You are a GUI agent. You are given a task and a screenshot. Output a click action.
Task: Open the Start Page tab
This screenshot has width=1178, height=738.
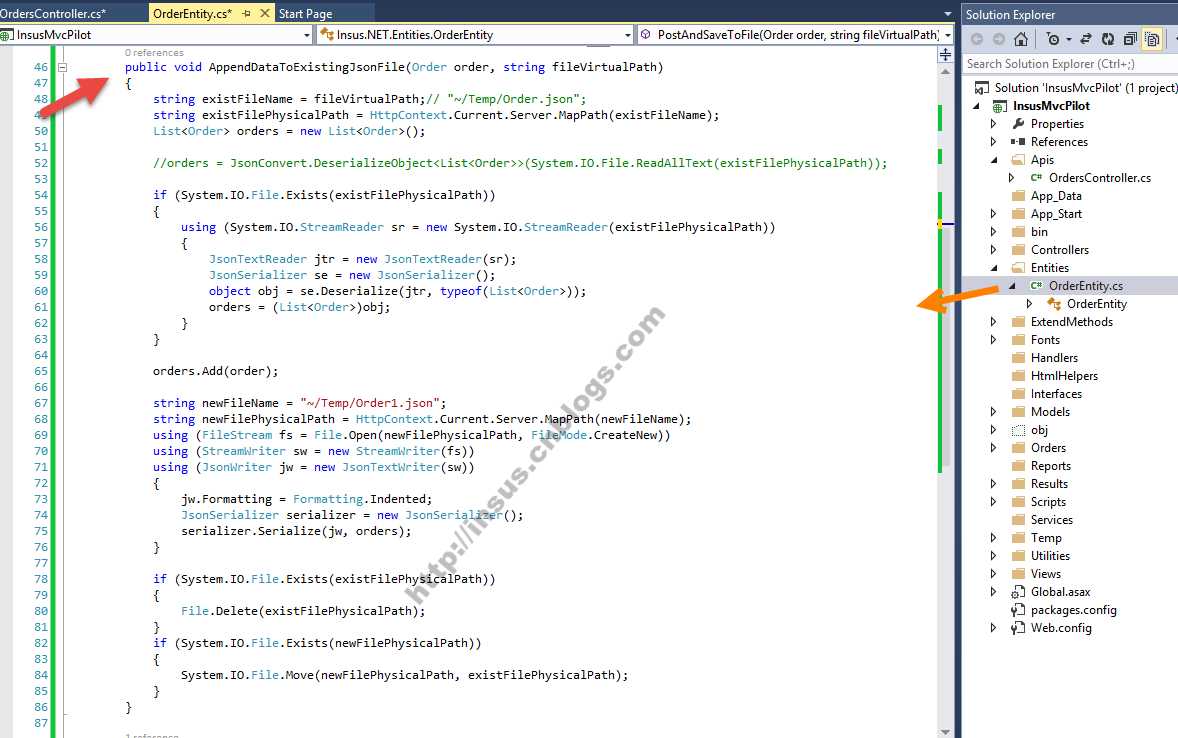[x=305, y=14]
